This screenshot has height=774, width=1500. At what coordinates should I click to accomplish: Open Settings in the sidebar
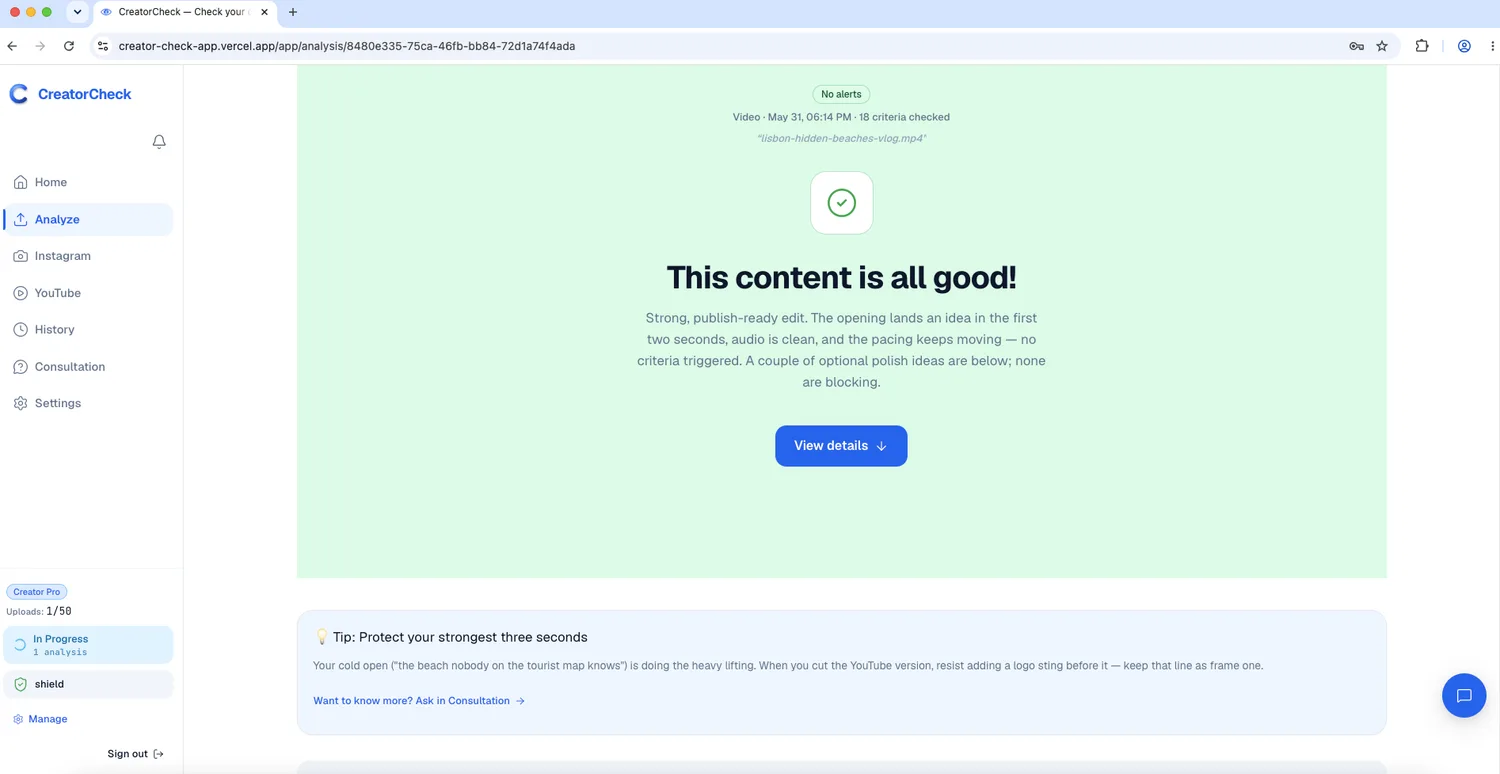88,403
